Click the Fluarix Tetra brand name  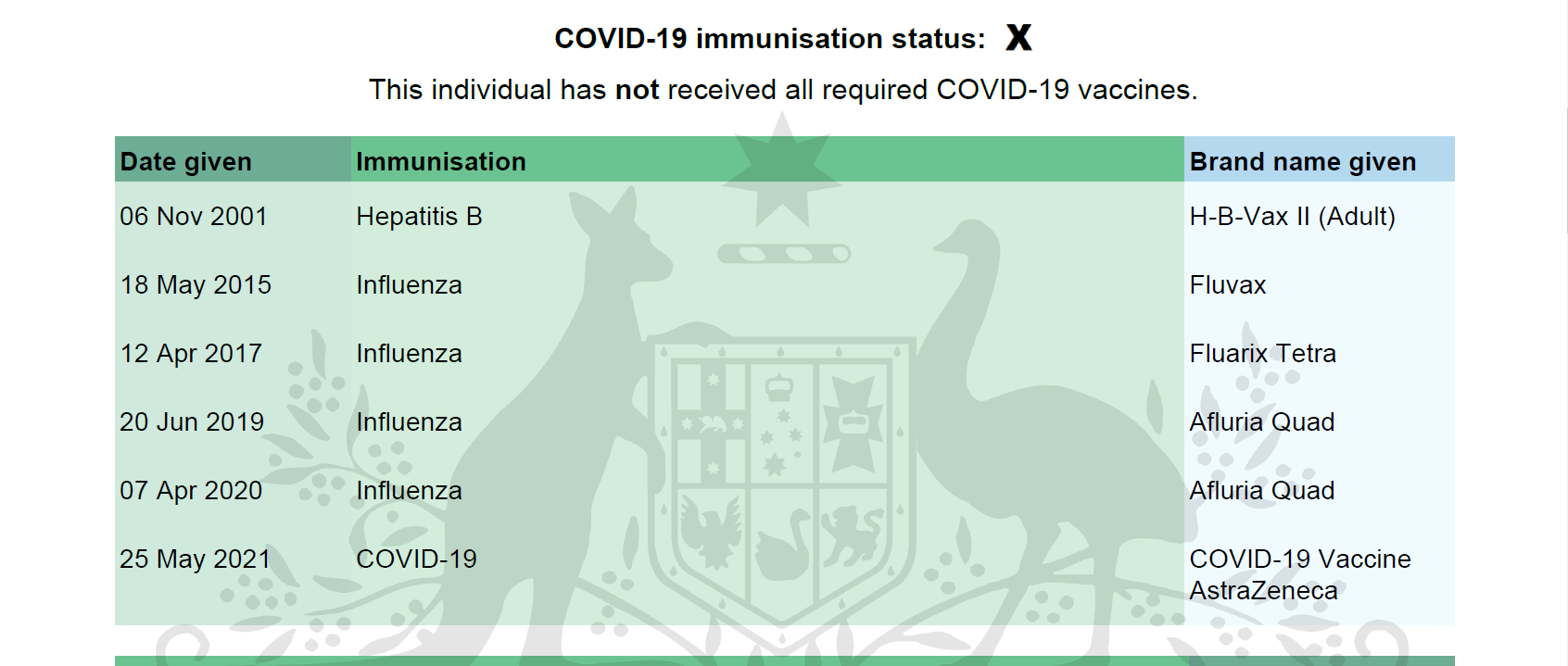pos(1262,354)
